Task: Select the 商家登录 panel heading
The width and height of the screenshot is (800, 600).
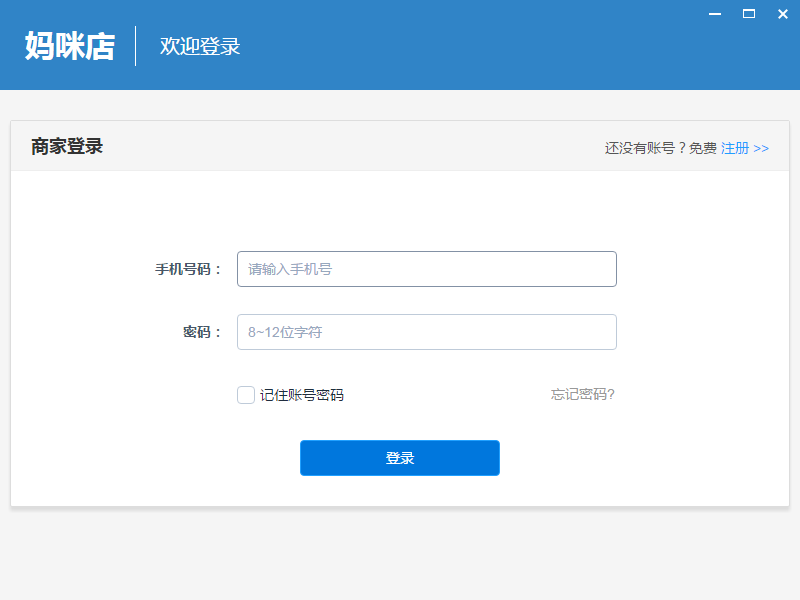Action: click(x=67, y=147)
